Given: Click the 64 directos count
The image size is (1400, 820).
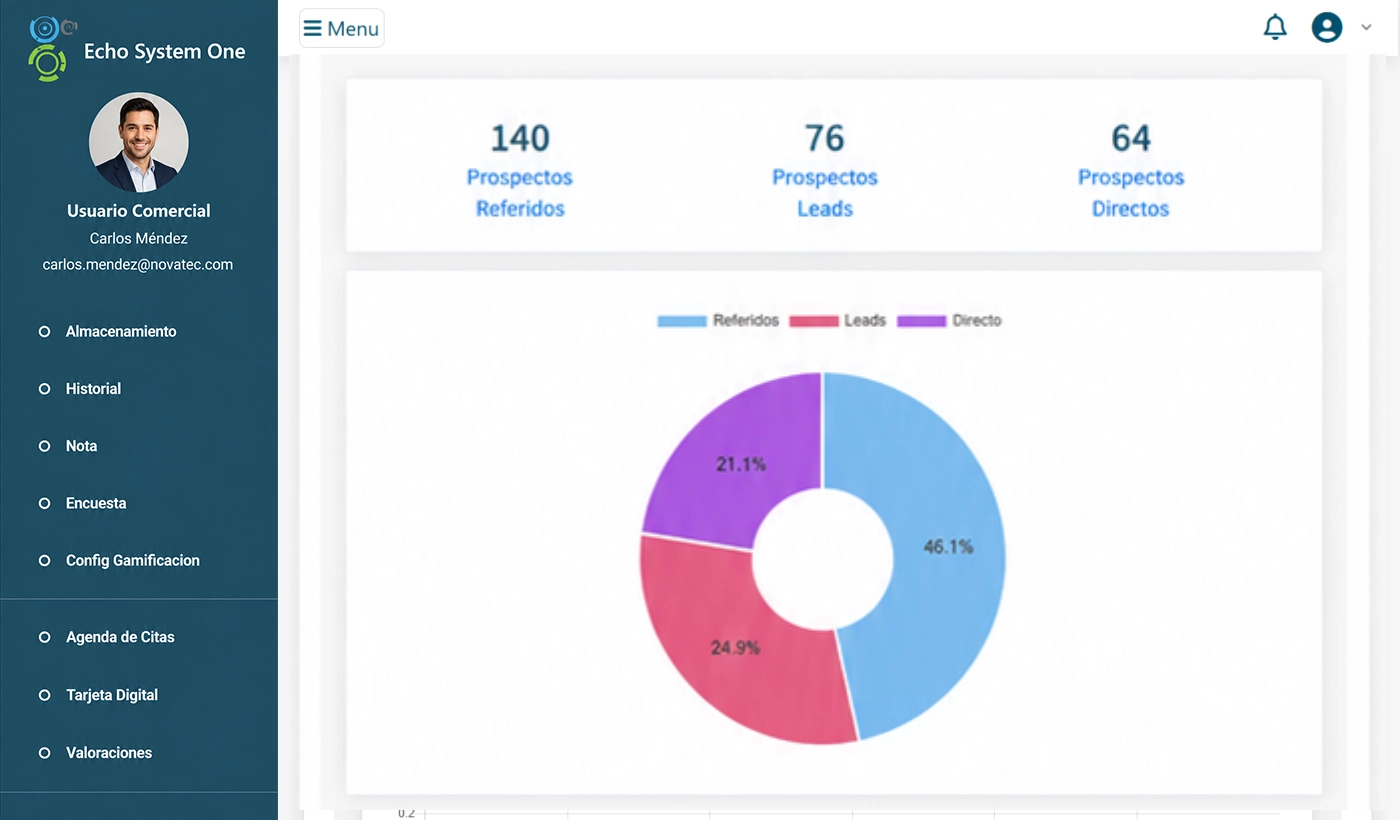Looking at the screenshot, I should click(x=1131, y=138).
